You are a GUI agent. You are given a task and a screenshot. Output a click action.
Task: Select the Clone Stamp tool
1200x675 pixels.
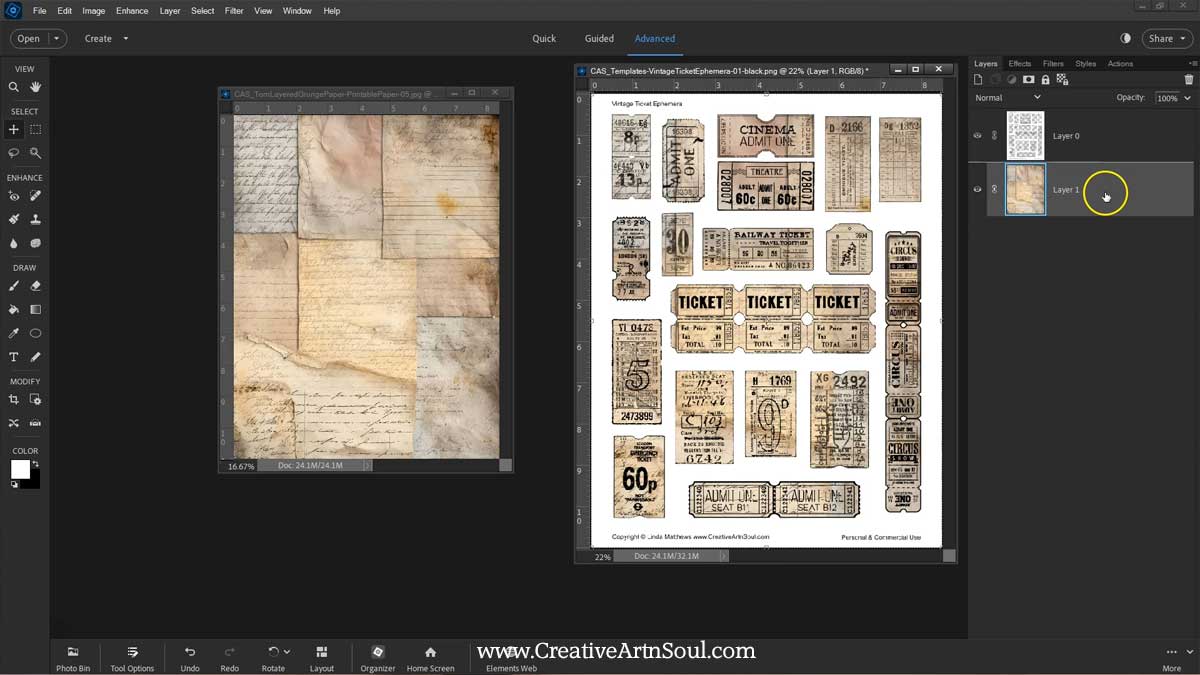point(35,219)
